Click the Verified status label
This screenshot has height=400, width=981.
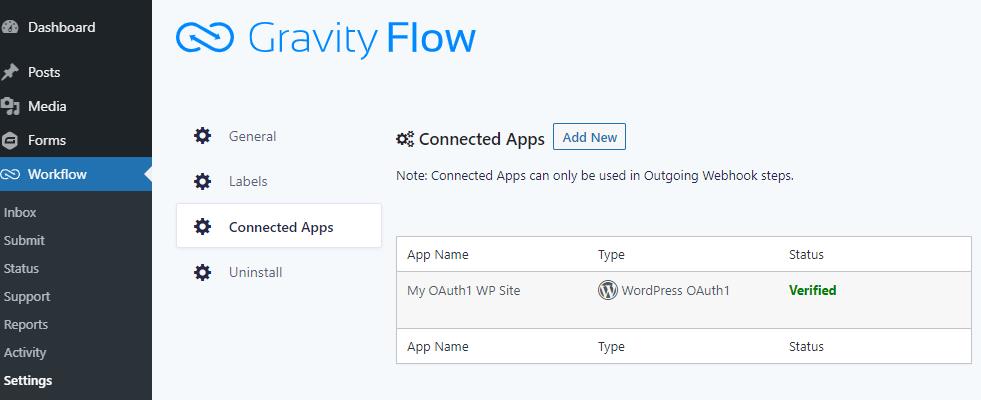coord(812,291)
